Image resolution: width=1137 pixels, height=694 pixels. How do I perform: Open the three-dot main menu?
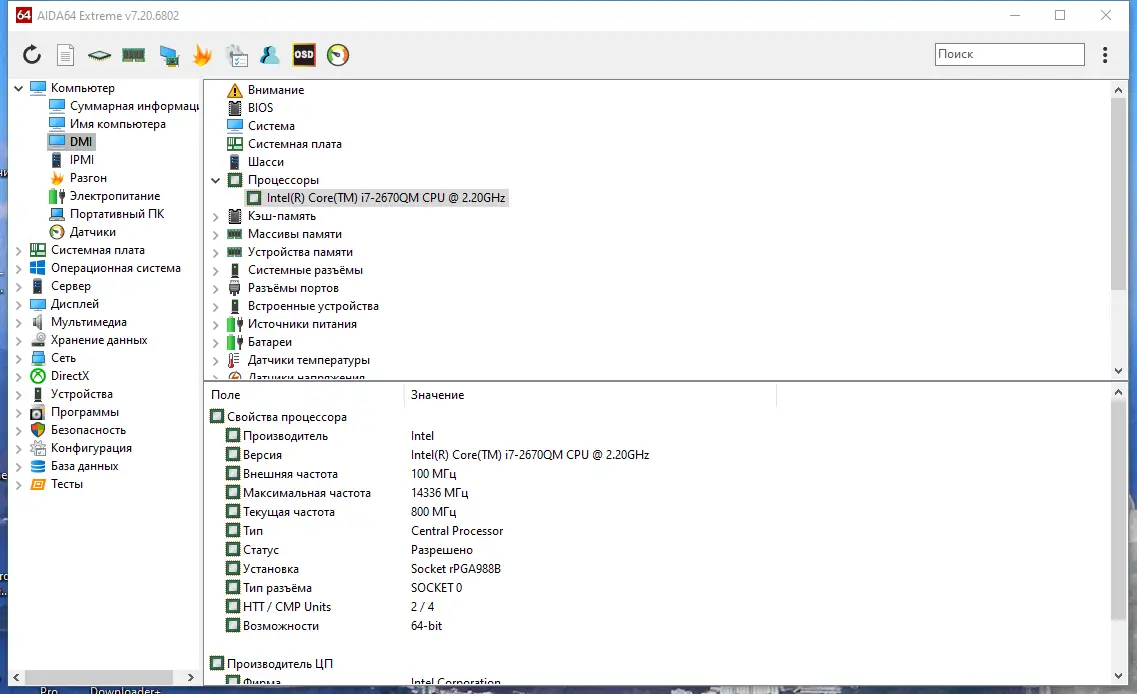tap(1105, 55)
